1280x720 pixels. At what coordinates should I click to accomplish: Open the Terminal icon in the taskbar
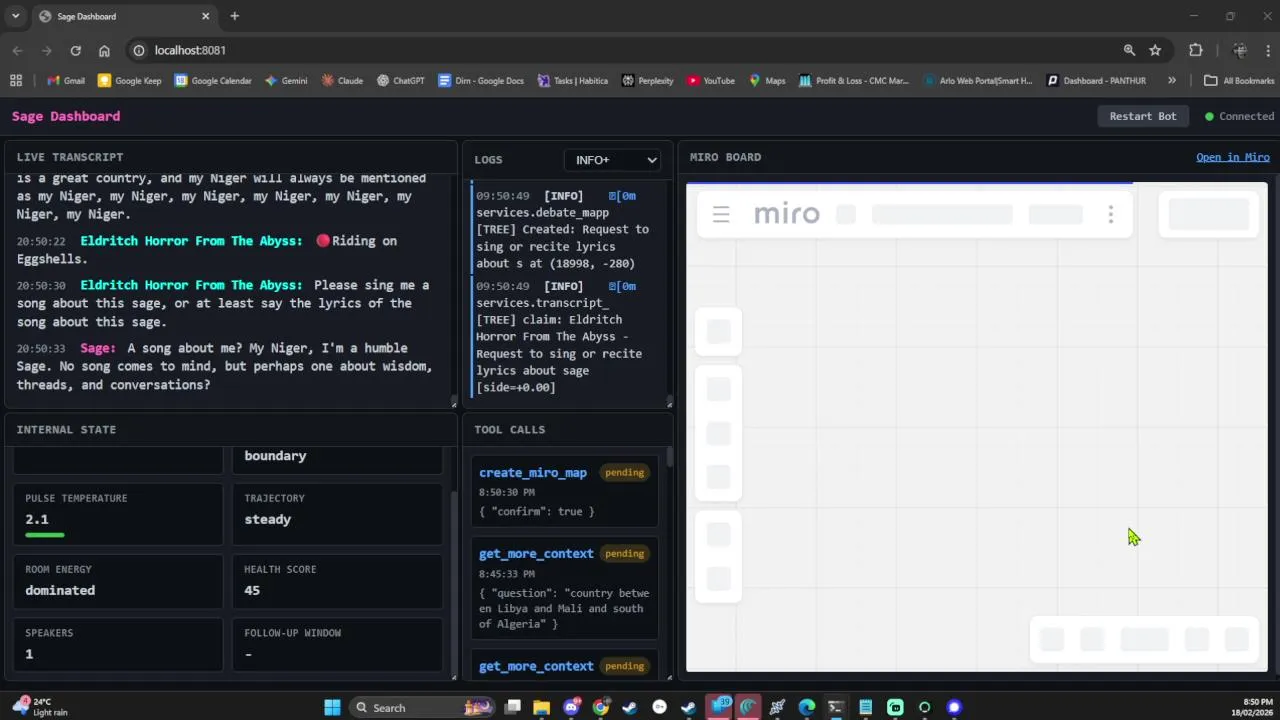point(836,707)
